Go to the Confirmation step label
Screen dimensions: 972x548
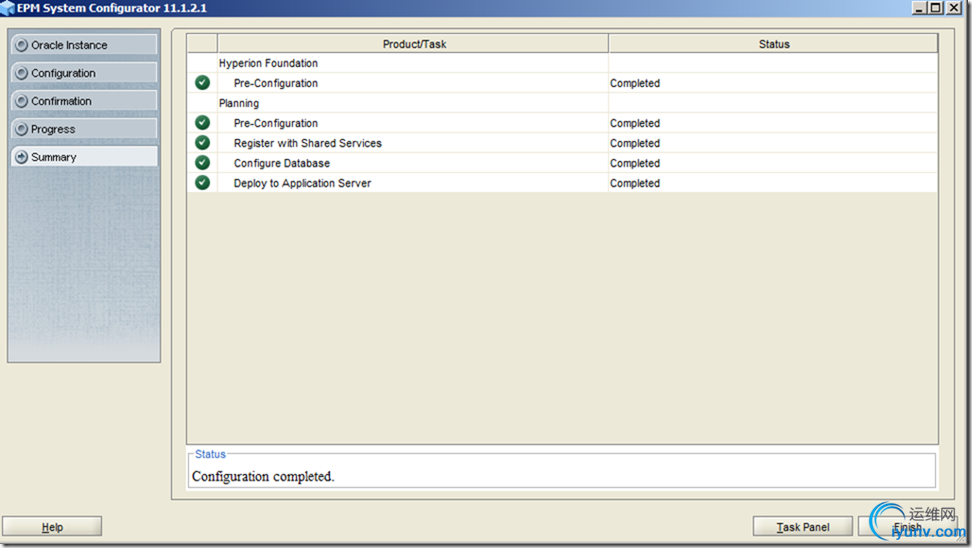pos(61,101)
